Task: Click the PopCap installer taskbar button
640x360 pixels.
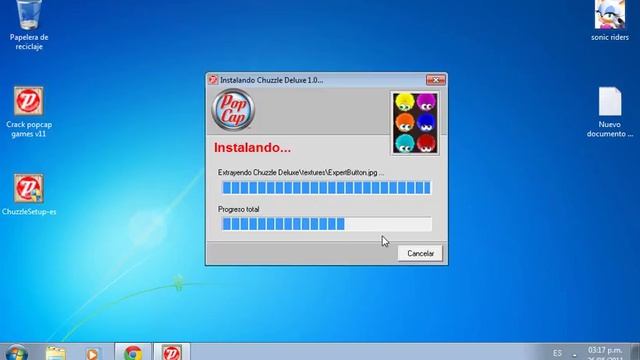Action: click(x=172, y=352)
